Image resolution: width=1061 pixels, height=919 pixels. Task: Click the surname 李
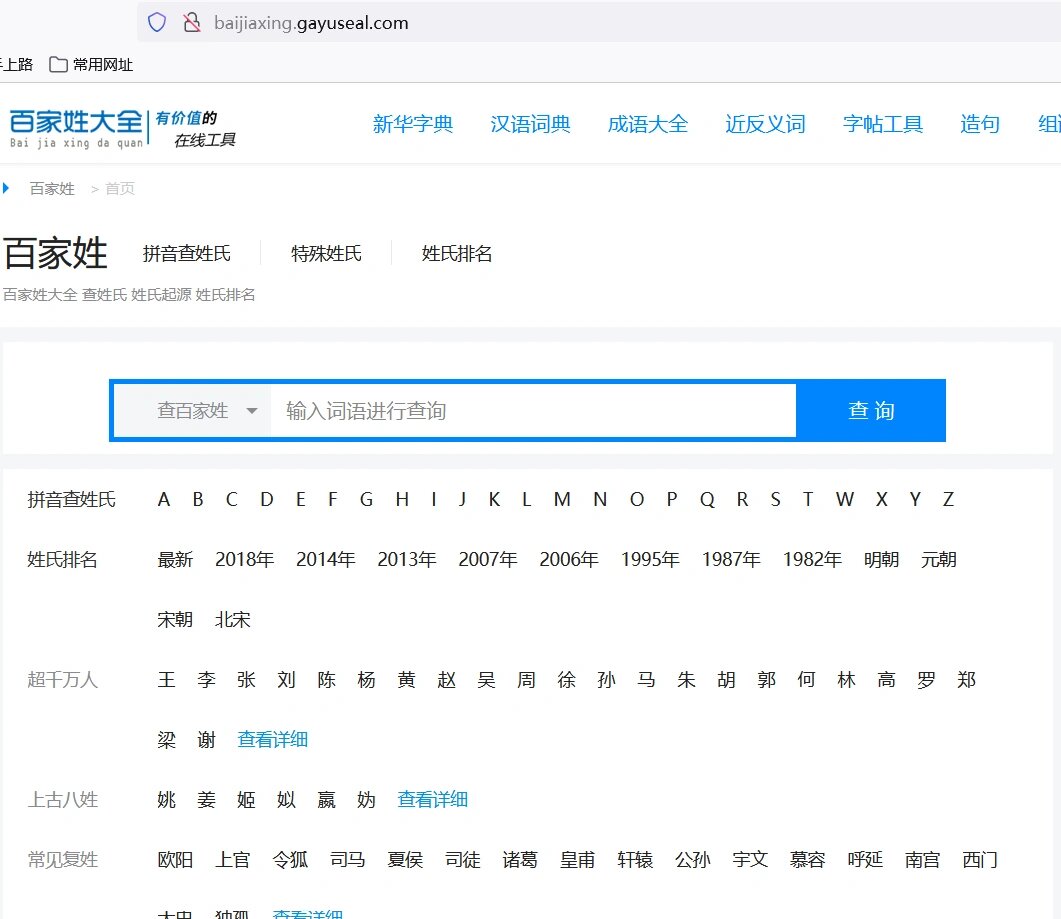tap(206, 679)
